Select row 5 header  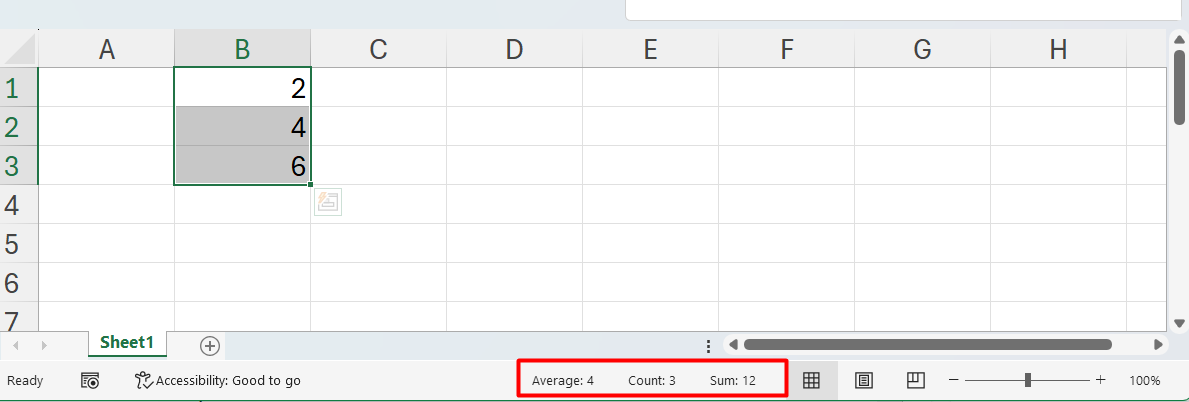tap(19, 243)
